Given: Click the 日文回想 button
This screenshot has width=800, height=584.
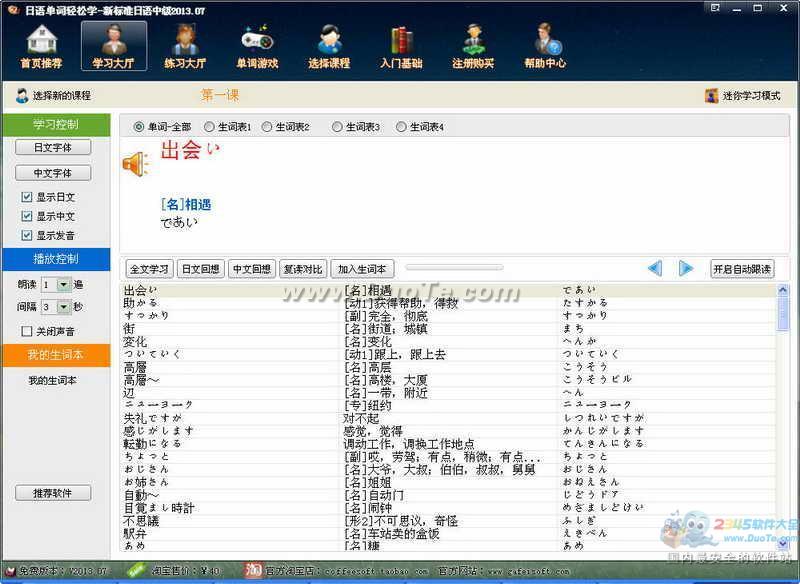Looking at the screenshot, I should click(x=201, y=269).
